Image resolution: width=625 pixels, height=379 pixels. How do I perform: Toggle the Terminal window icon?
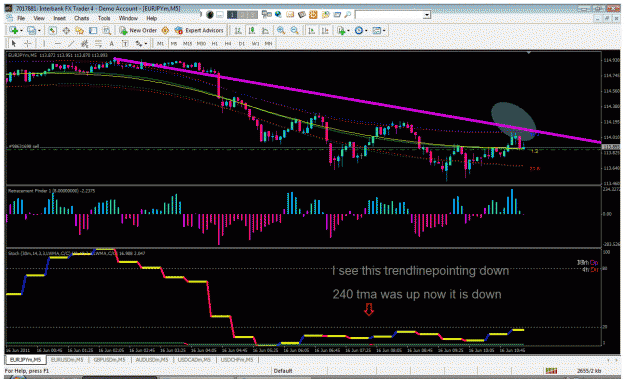tap(93, 31)
